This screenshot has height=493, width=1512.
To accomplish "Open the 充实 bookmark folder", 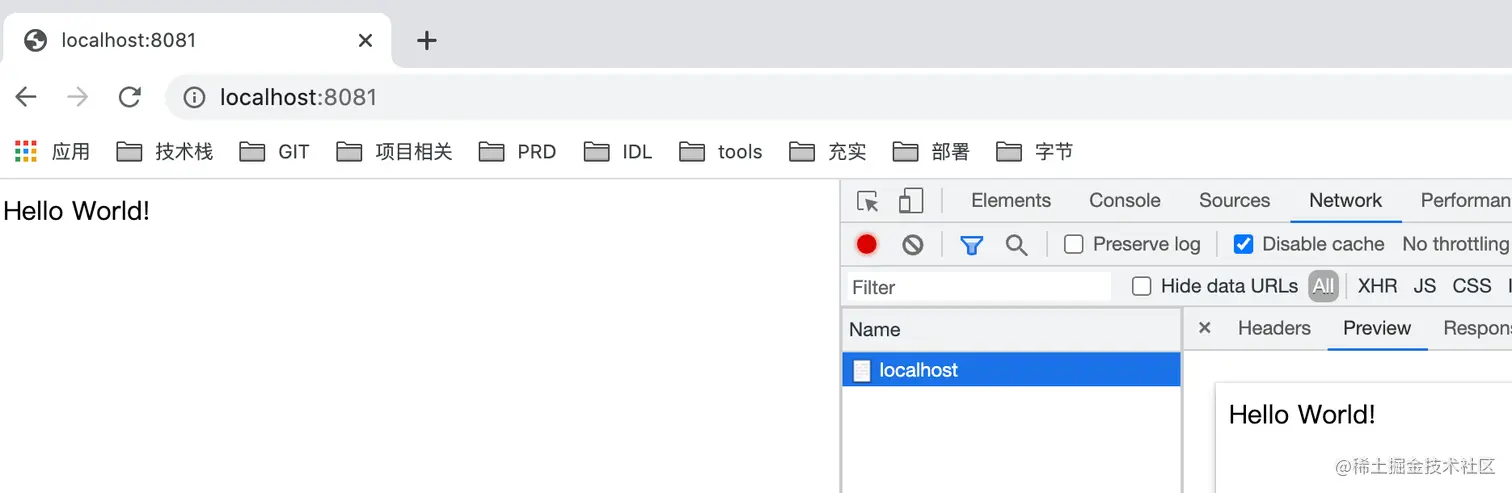I will point(828,151).
